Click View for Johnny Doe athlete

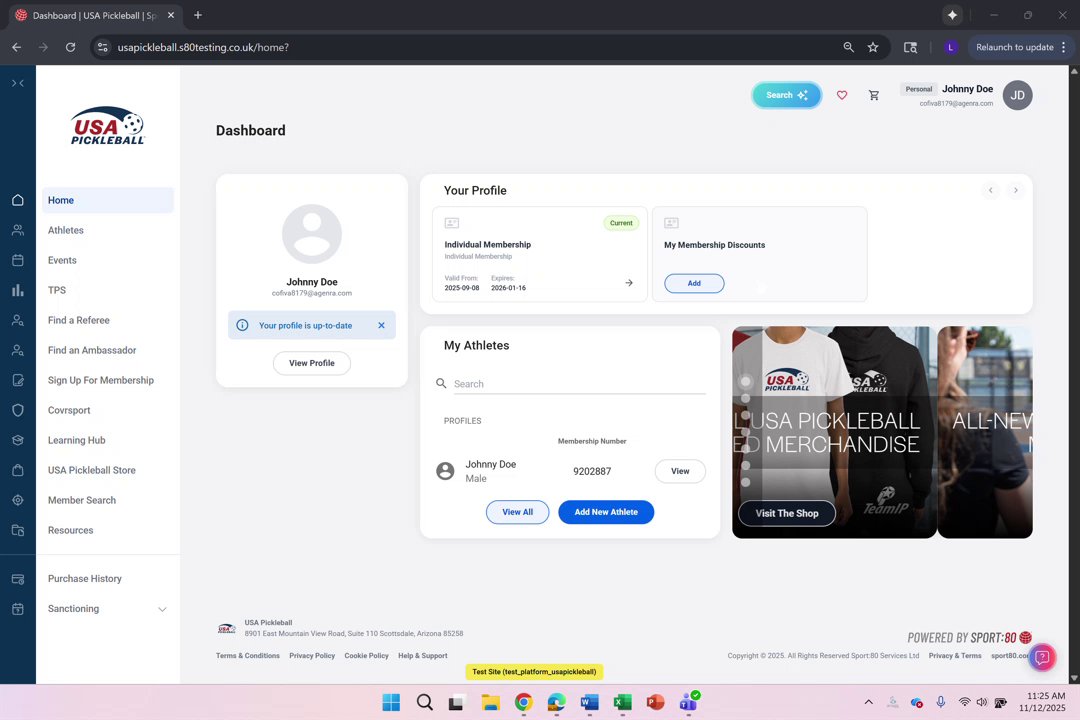point(680,471)
